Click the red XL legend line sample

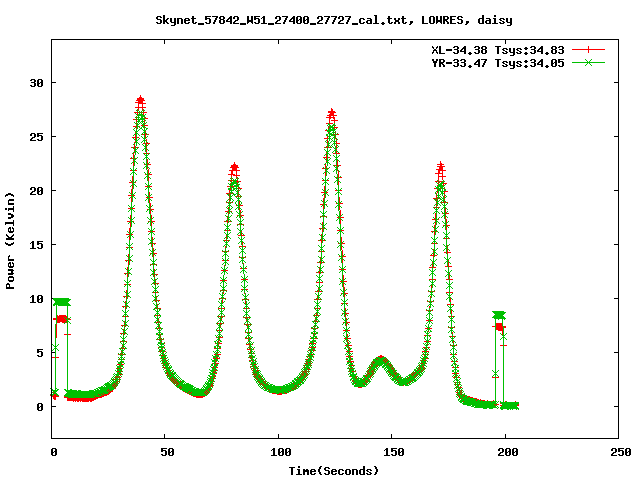tap(588, 50)
